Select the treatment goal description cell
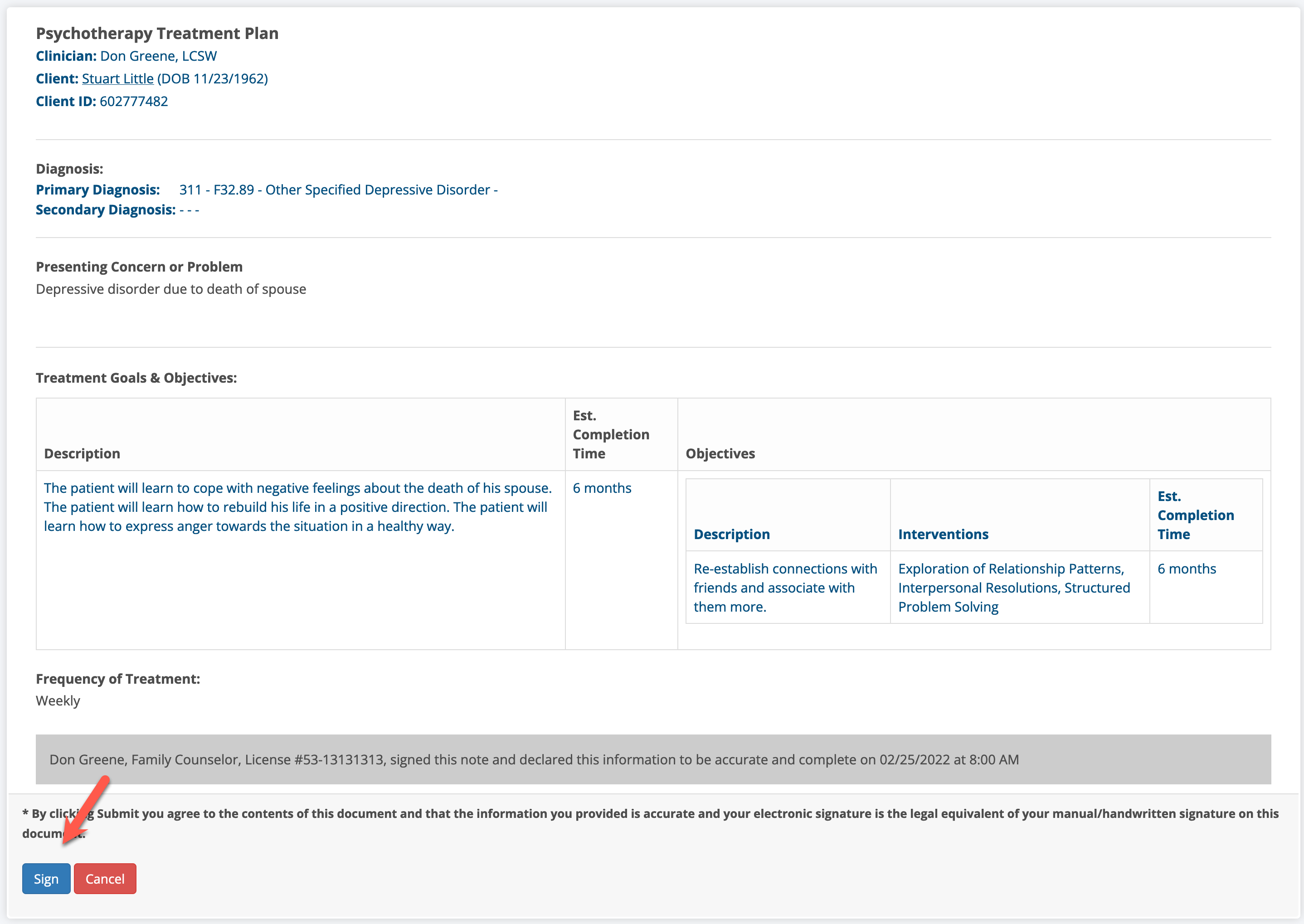The height and width of the screenshot is (924, 1304). [x=296, y=506]
